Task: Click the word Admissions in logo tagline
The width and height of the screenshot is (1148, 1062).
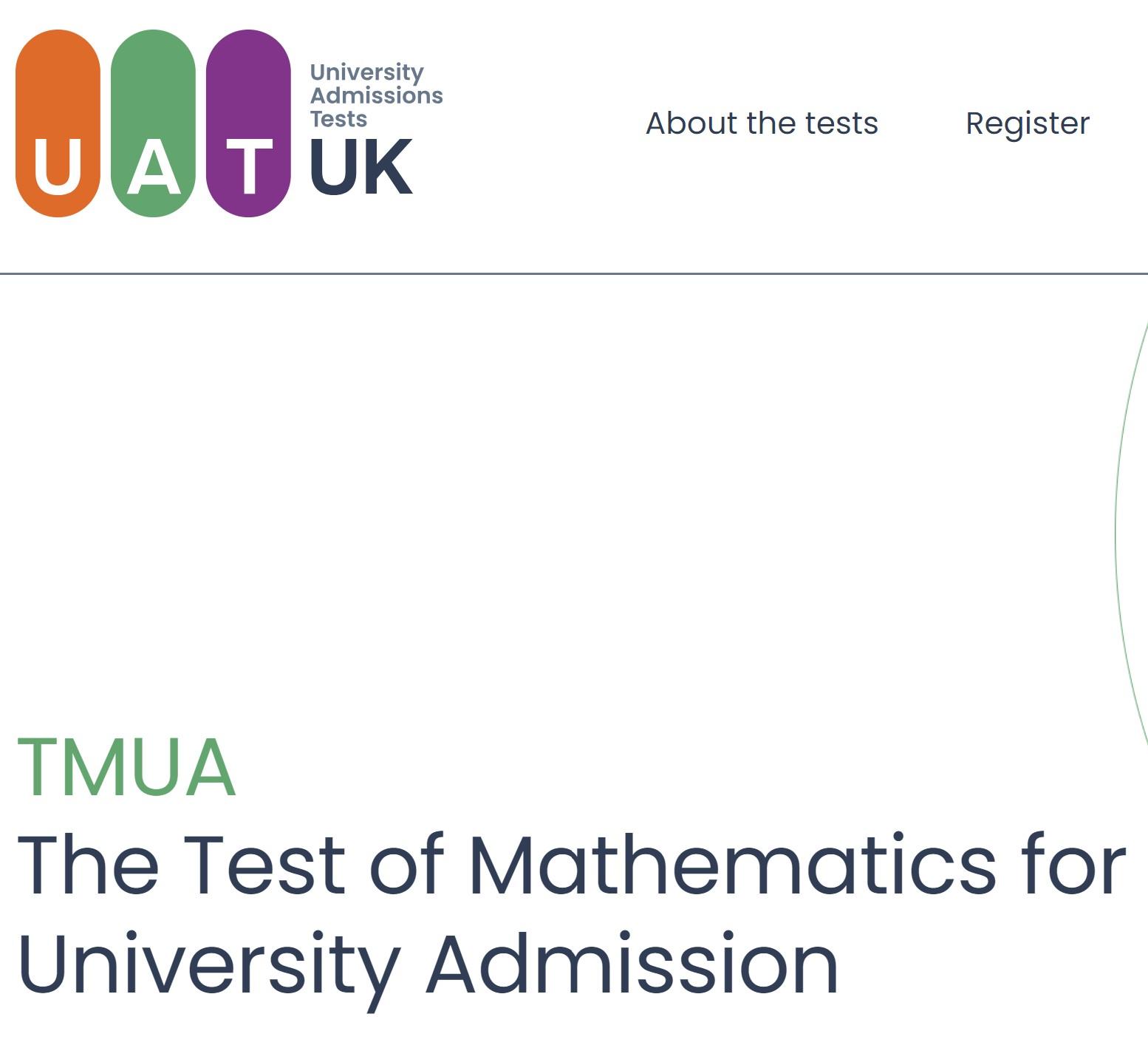Action: click(x=377, y=95)
